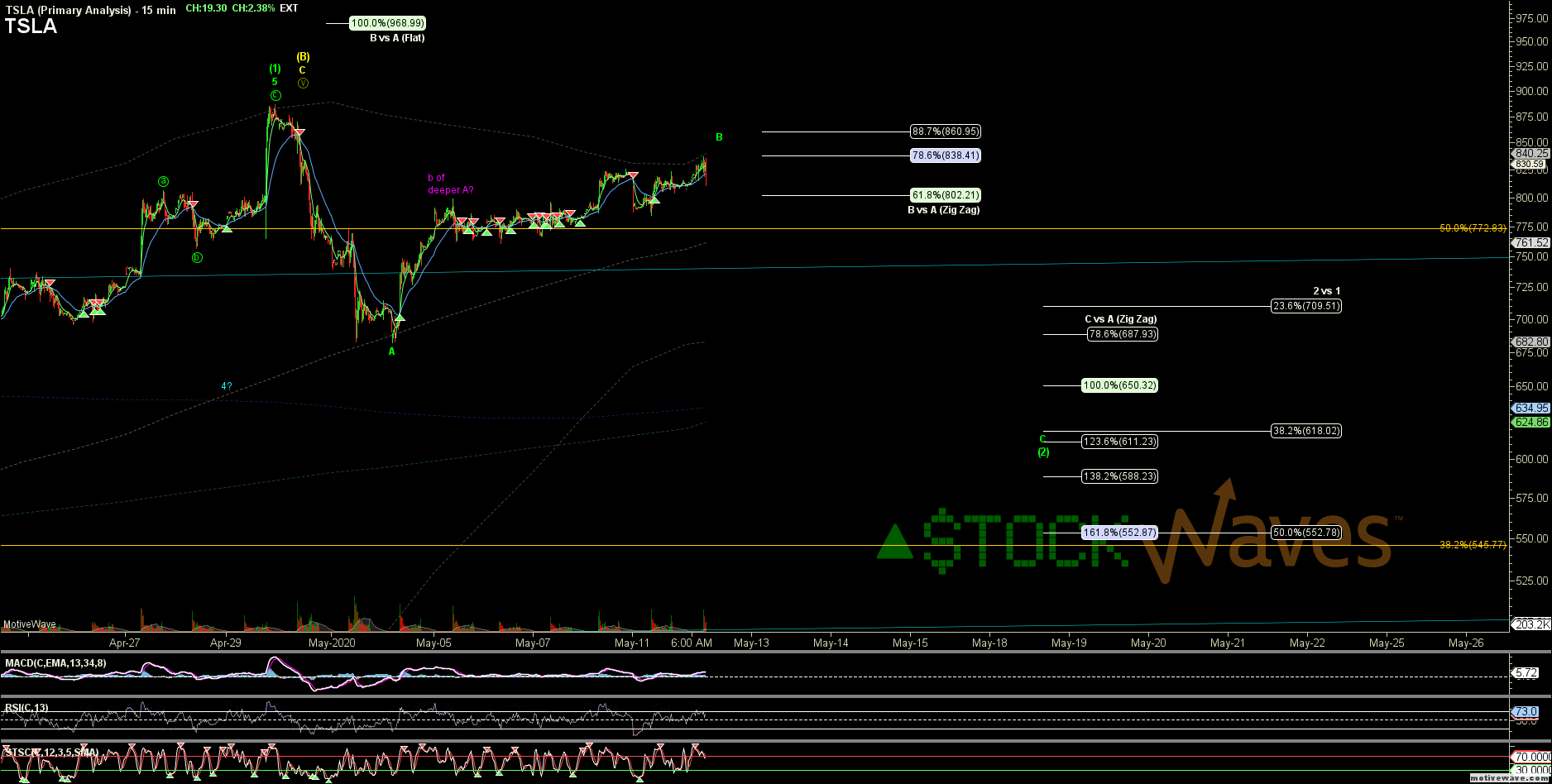
Task: Click the EXT extended-hours indicator
Action: click(290, 7)
